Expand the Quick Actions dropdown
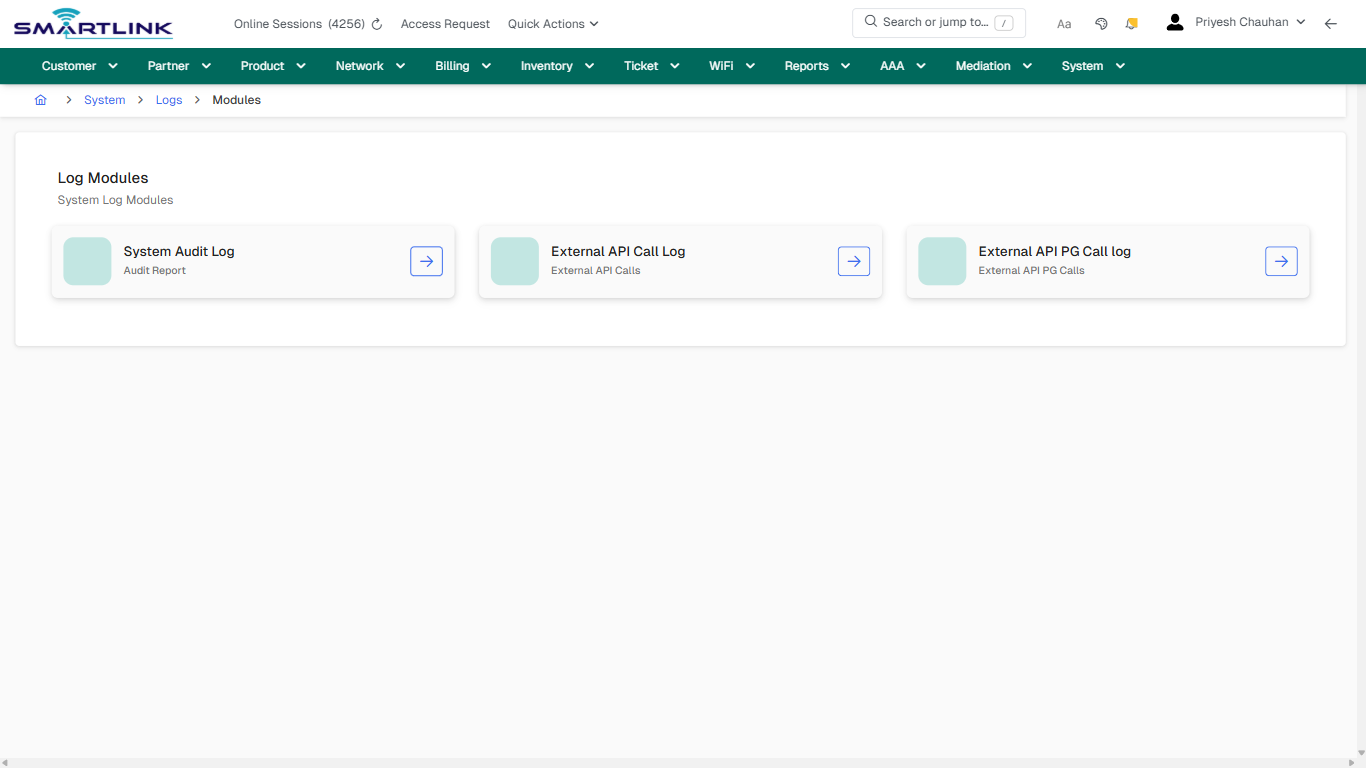 tap(552, 23)
